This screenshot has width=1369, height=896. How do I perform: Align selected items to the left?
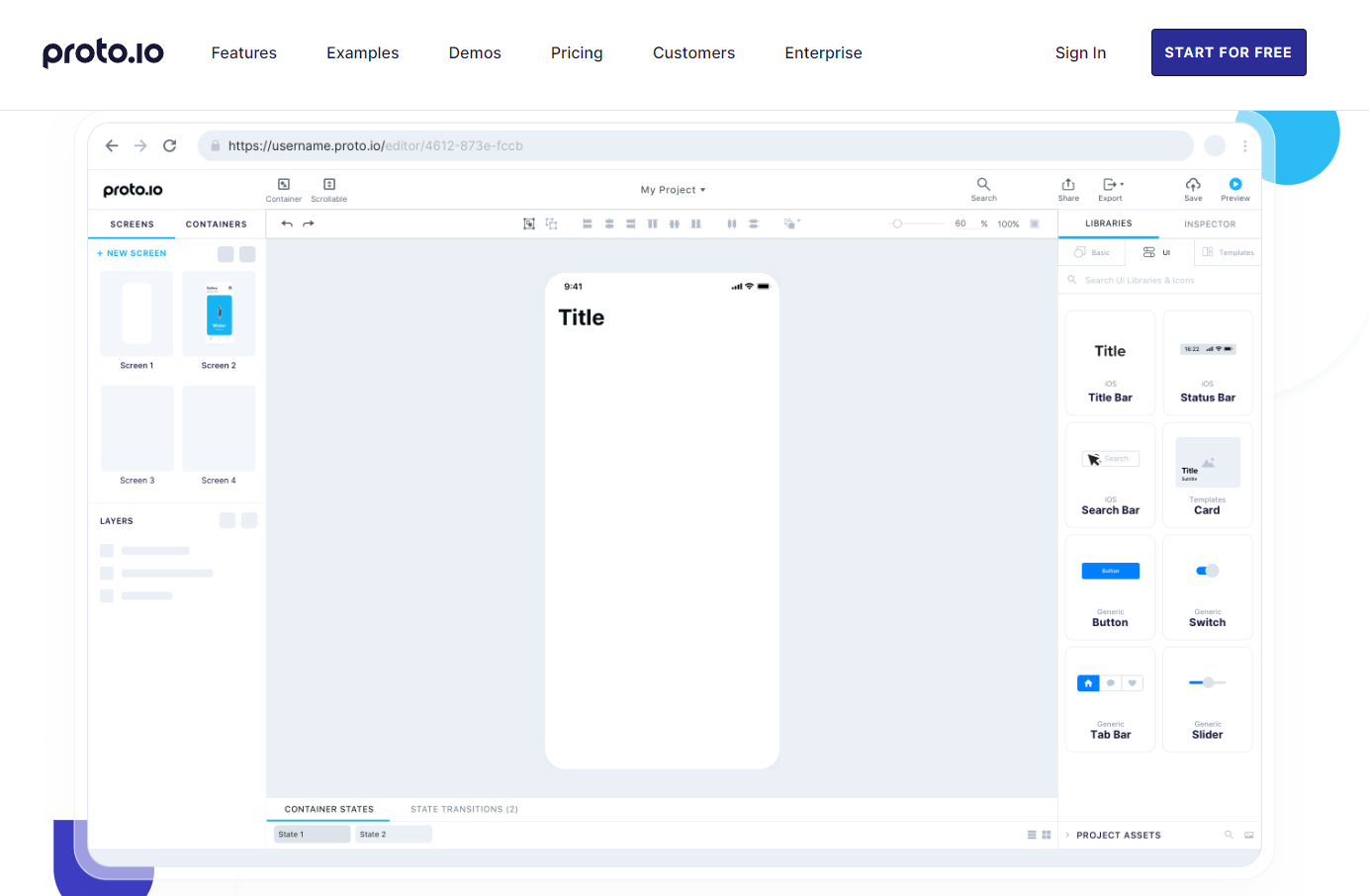587,224
